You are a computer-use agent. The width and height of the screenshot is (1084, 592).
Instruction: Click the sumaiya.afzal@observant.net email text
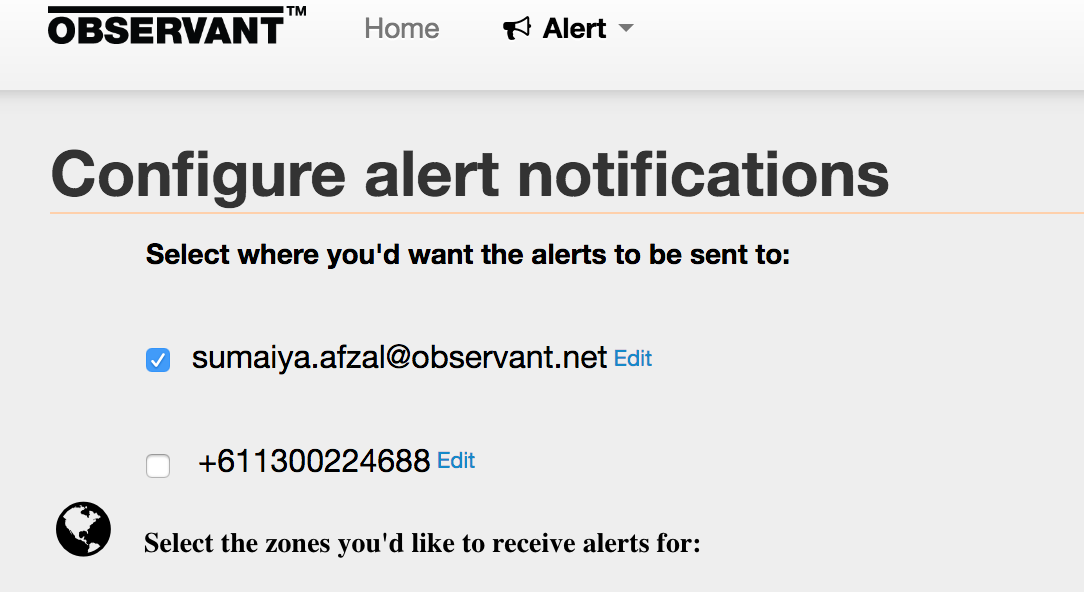click(x=399, y=358)
